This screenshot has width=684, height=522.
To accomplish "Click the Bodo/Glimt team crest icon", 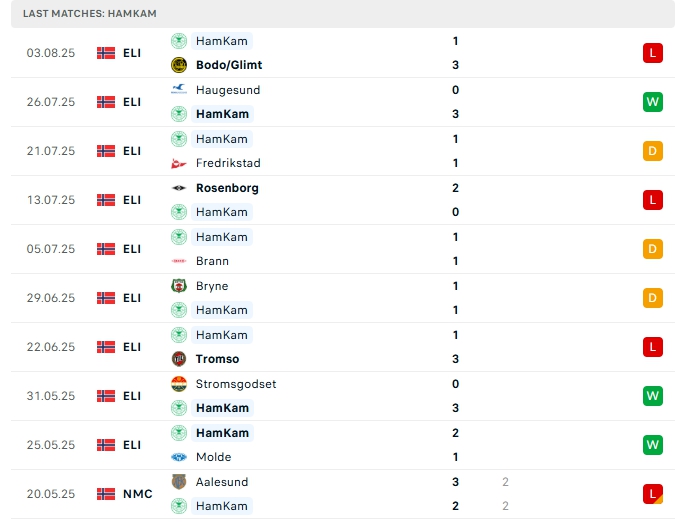I will coord(179,65).
